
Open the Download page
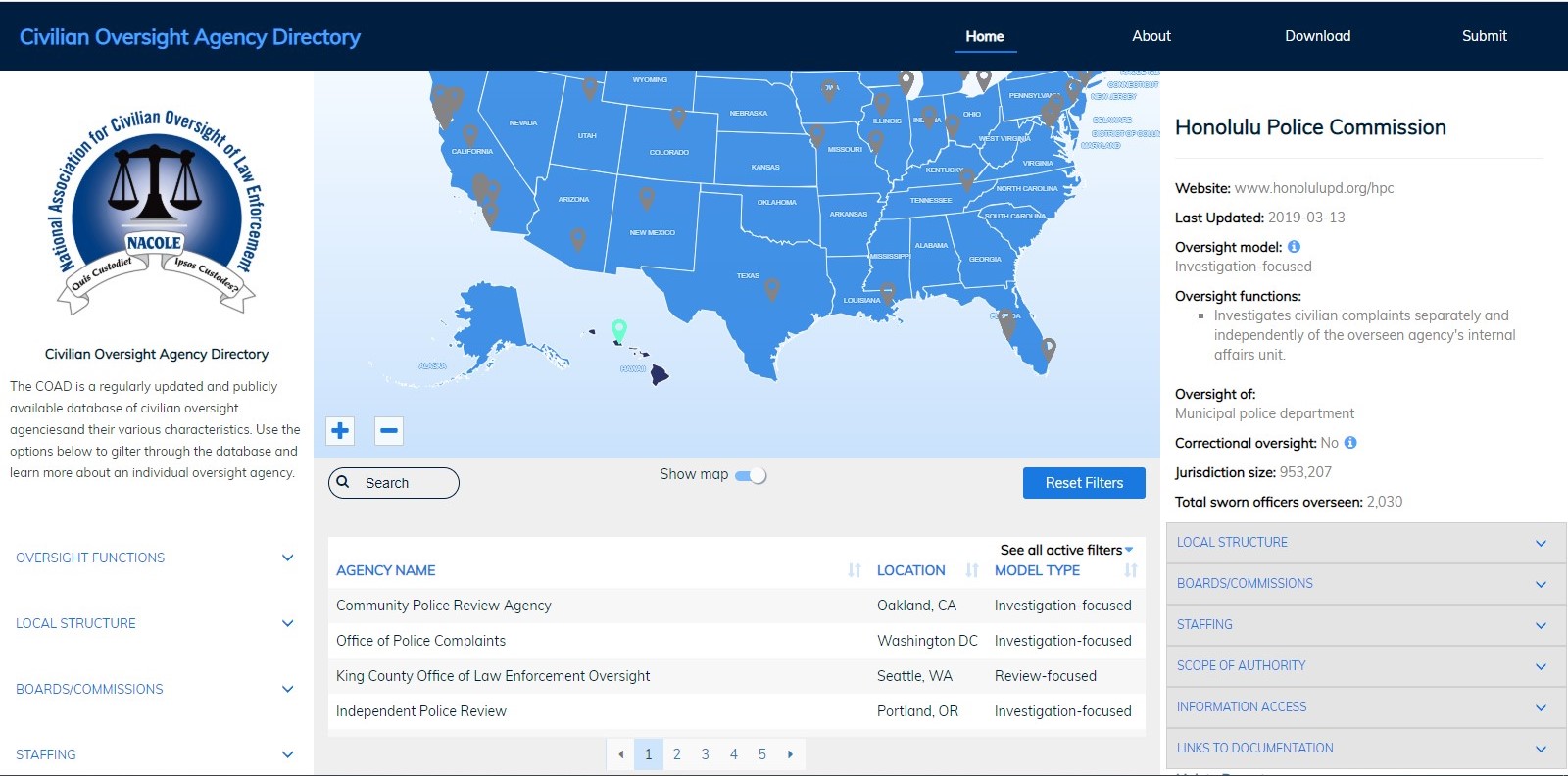coord(1318,36)
